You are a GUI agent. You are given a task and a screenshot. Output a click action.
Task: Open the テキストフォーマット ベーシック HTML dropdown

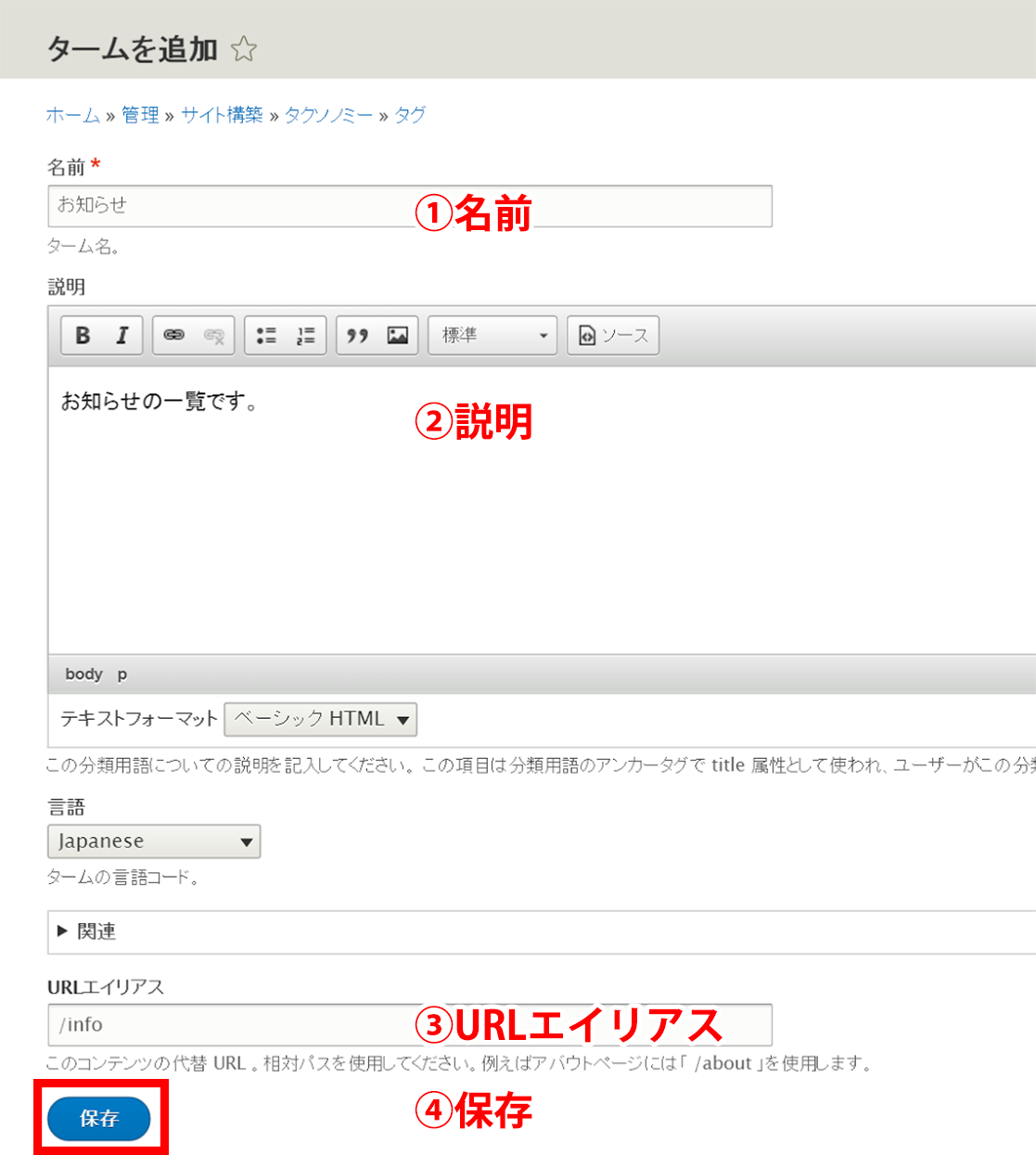click(321, 719)
